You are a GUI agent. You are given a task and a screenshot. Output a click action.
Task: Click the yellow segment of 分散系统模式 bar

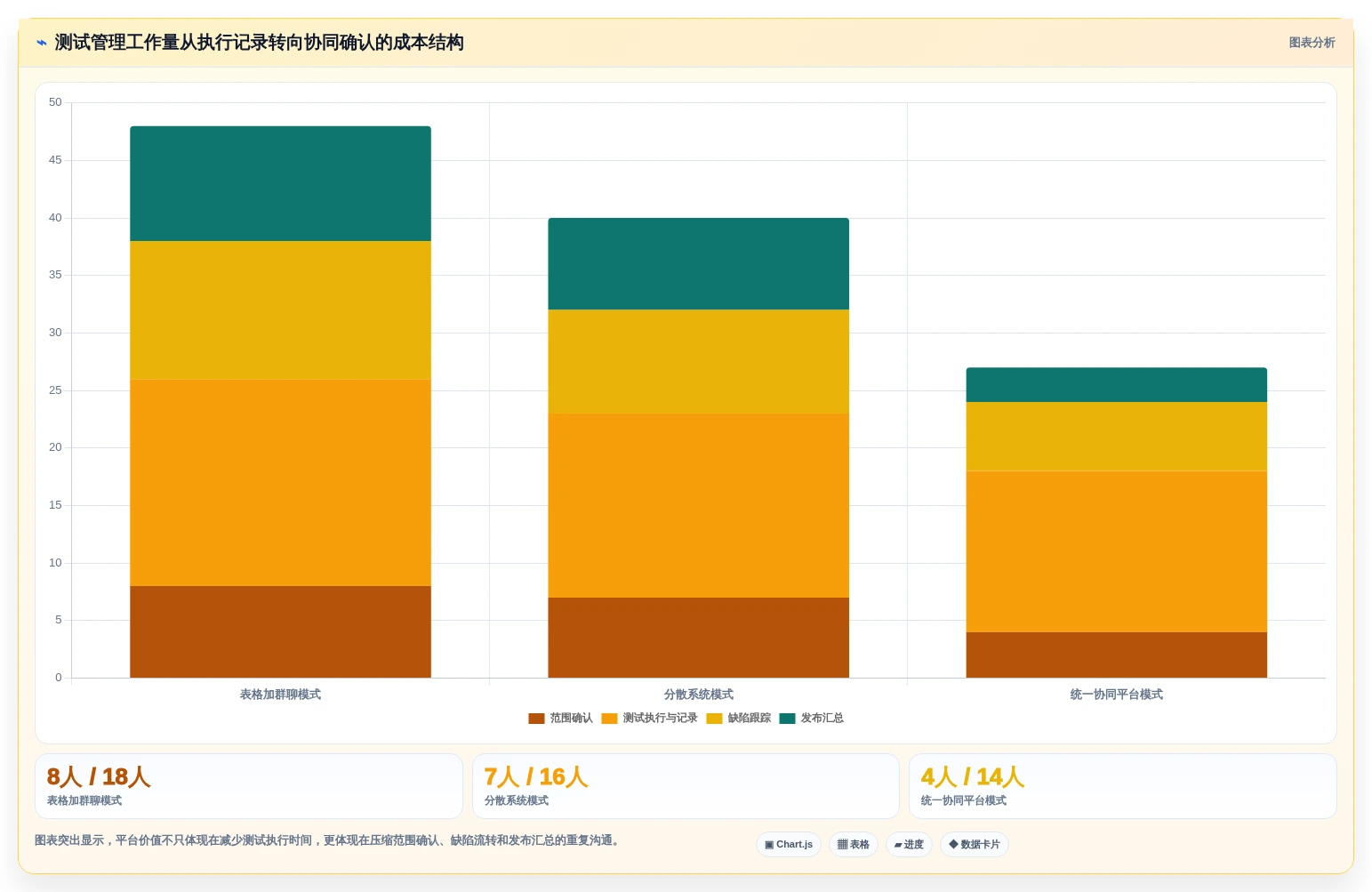pyautogui.click(x=698, y=362)
